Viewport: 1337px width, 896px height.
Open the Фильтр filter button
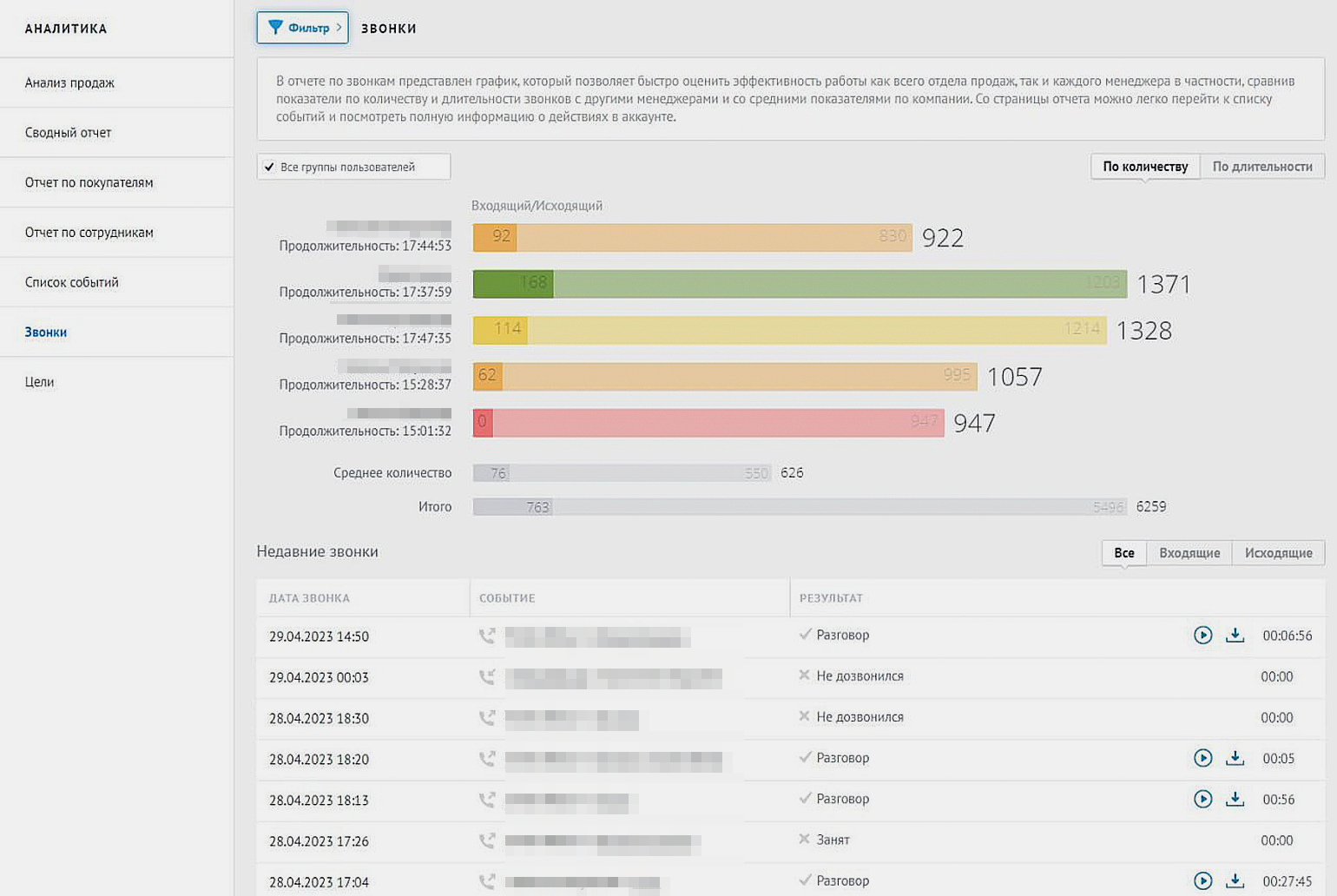302,28
